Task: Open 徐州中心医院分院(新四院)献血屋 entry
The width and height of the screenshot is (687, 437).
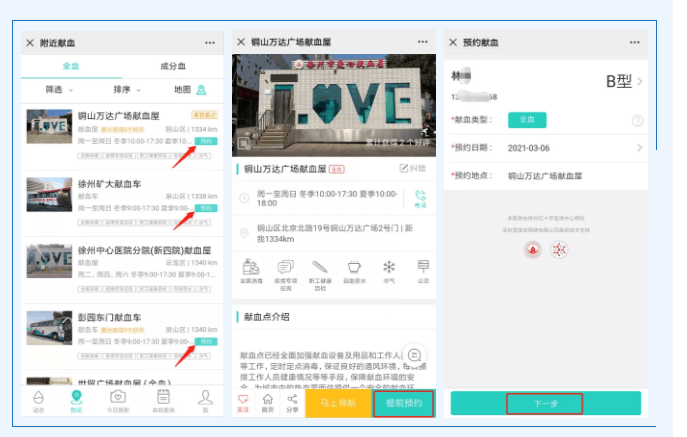Action: [122, 270]
